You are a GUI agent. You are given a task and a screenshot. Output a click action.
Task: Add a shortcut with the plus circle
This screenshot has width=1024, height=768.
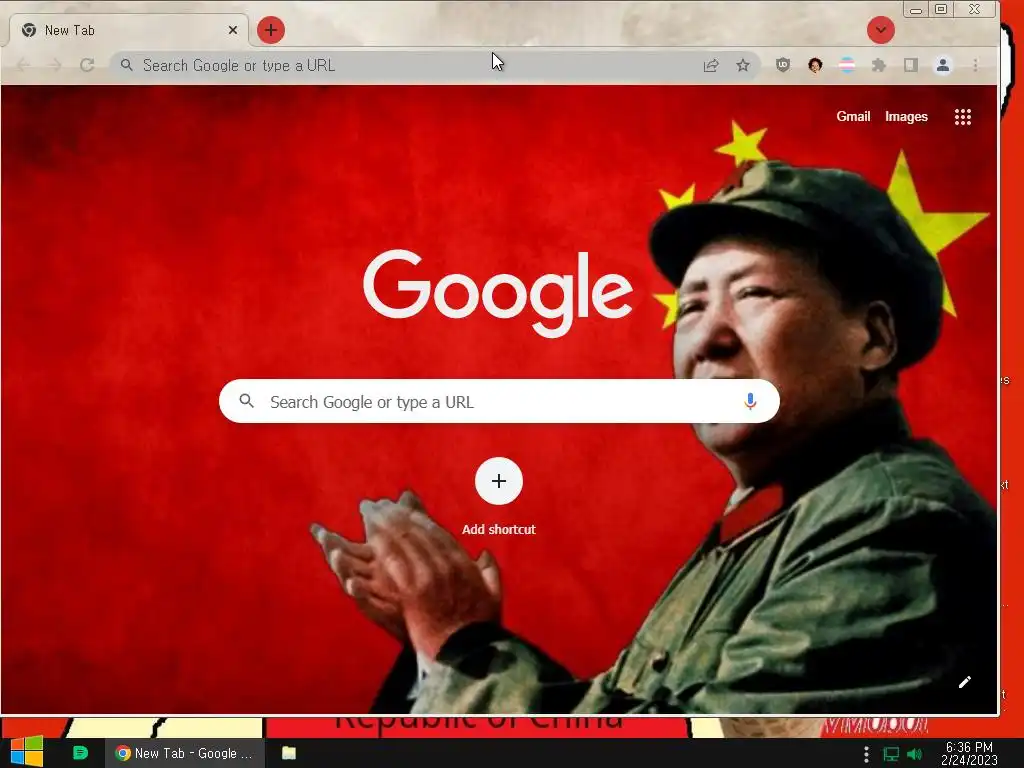(498, 481)
